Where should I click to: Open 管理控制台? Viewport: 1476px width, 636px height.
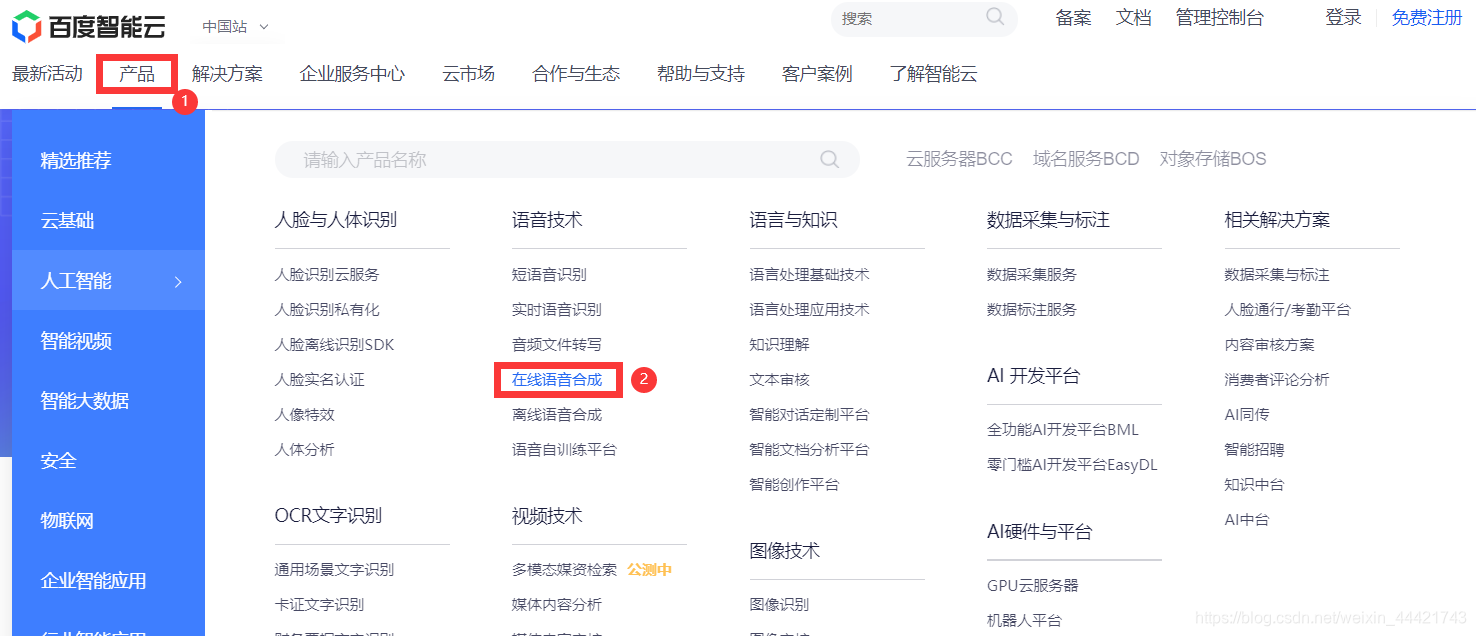coord(1219,17)
